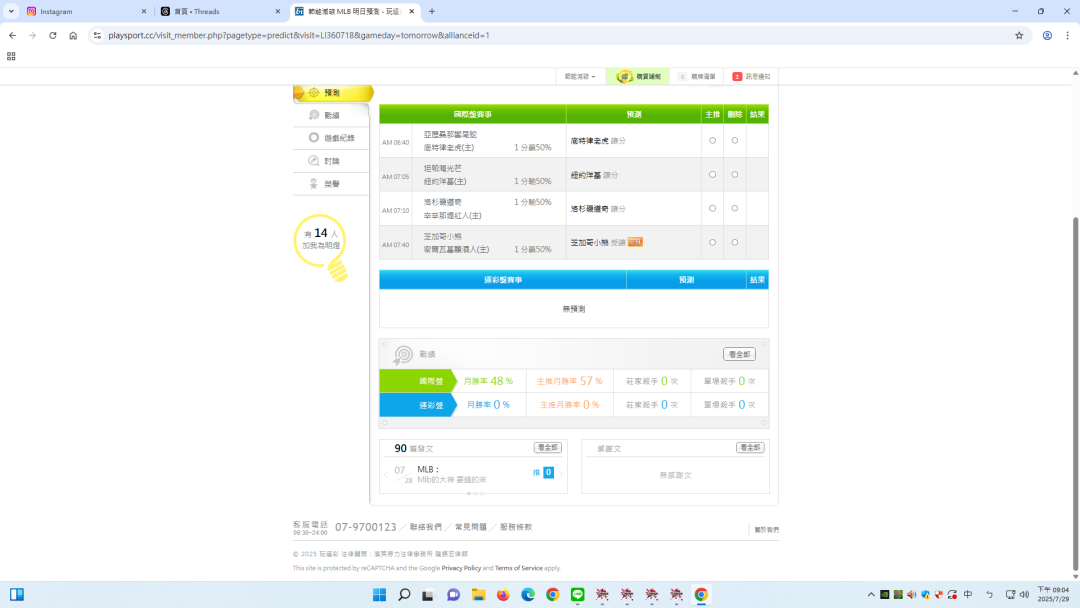
Task: Select the 榮譽 star medal icon
Action: point(314,184)
